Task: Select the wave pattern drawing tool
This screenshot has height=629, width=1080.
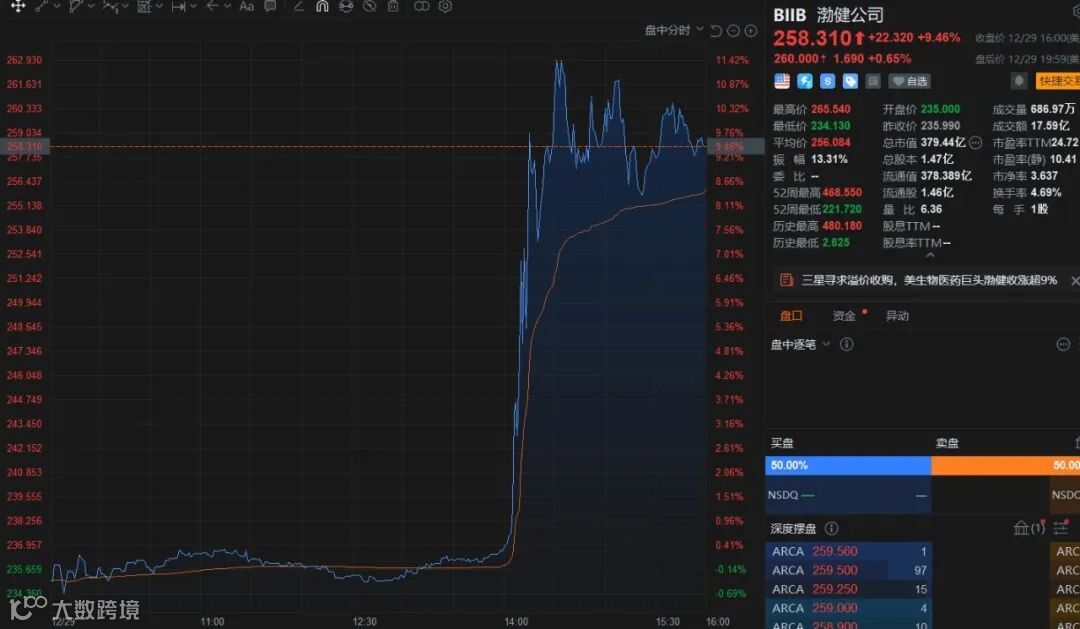Action: point(110,6)
